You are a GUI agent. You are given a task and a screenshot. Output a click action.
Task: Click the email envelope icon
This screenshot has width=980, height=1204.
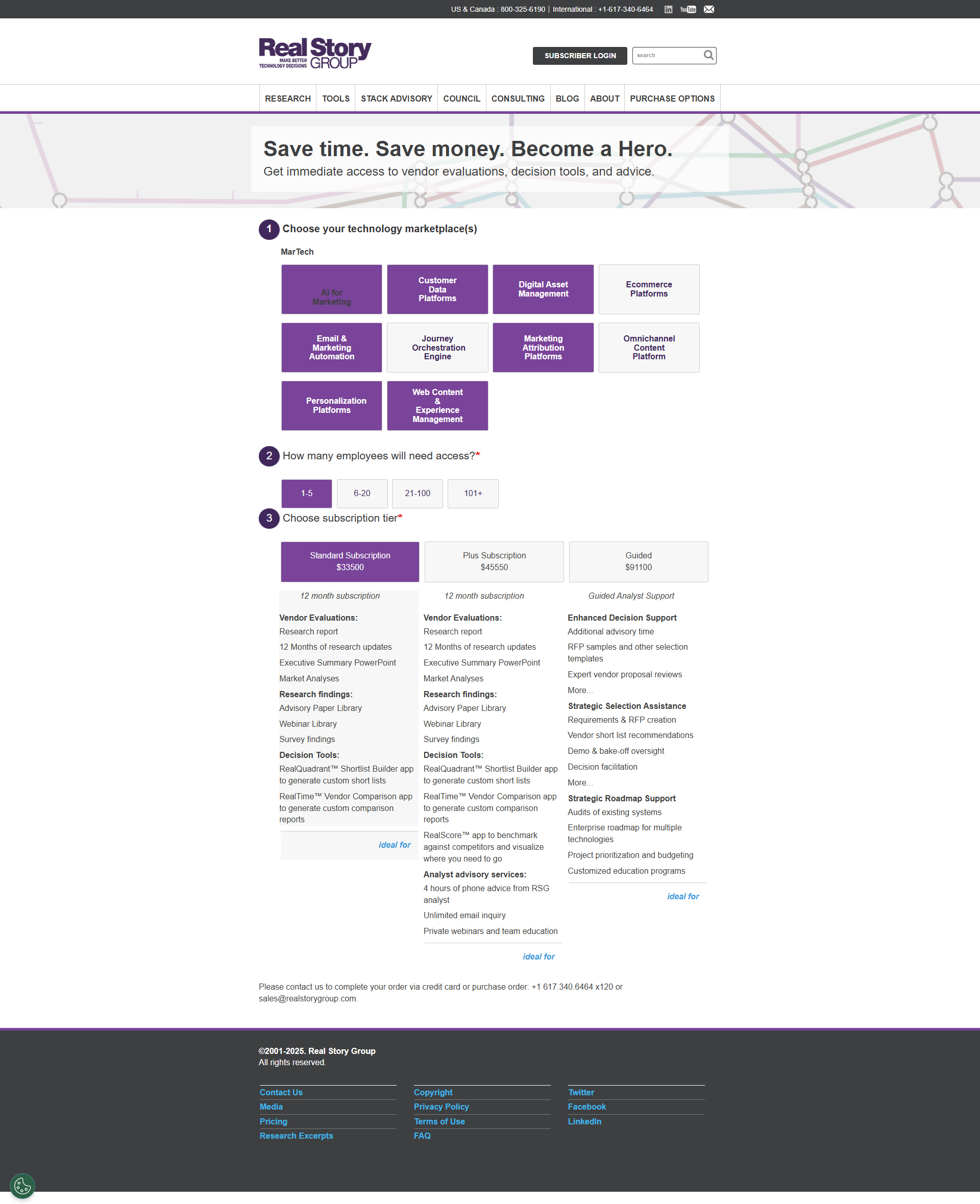(708, 10)
